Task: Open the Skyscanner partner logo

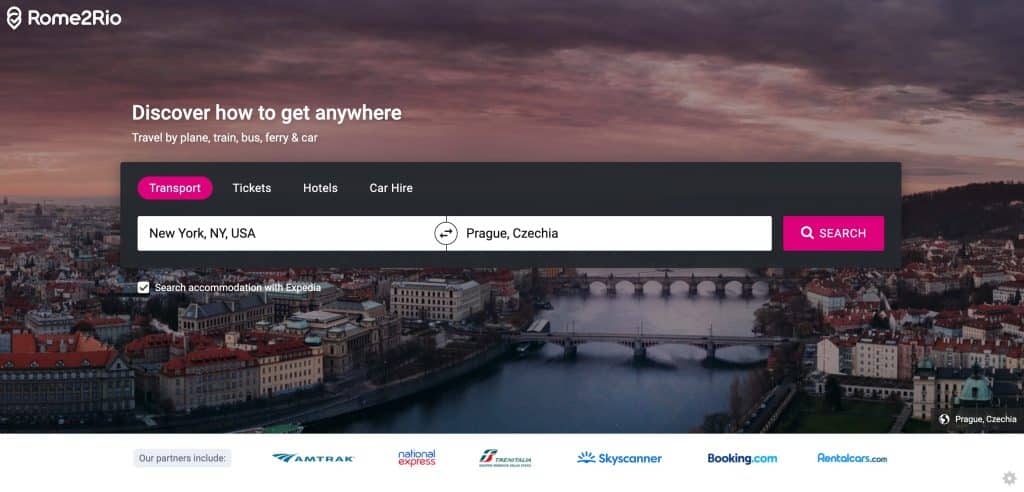Action: (x=619, y=458)
